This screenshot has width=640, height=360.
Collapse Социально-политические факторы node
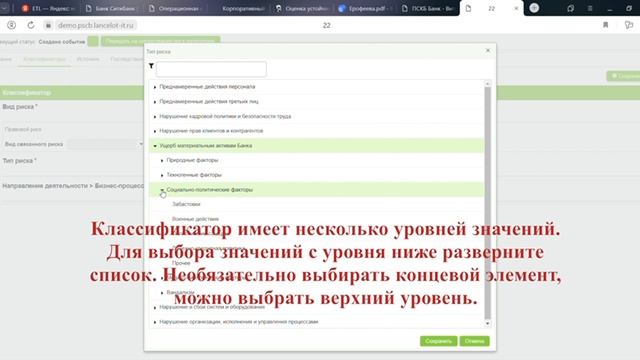(x=162, y=190)
